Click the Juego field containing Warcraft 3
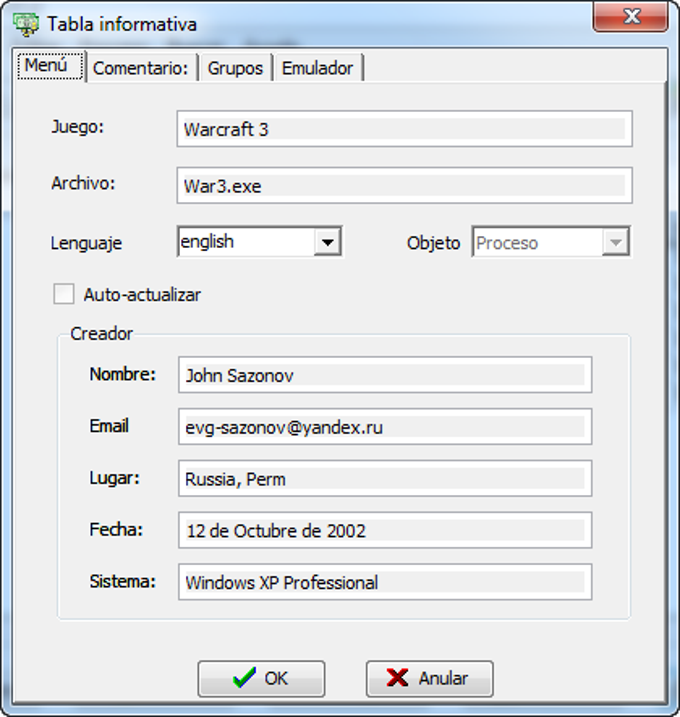The width and height of the screenshot is (680, 717). pos(405,129)
